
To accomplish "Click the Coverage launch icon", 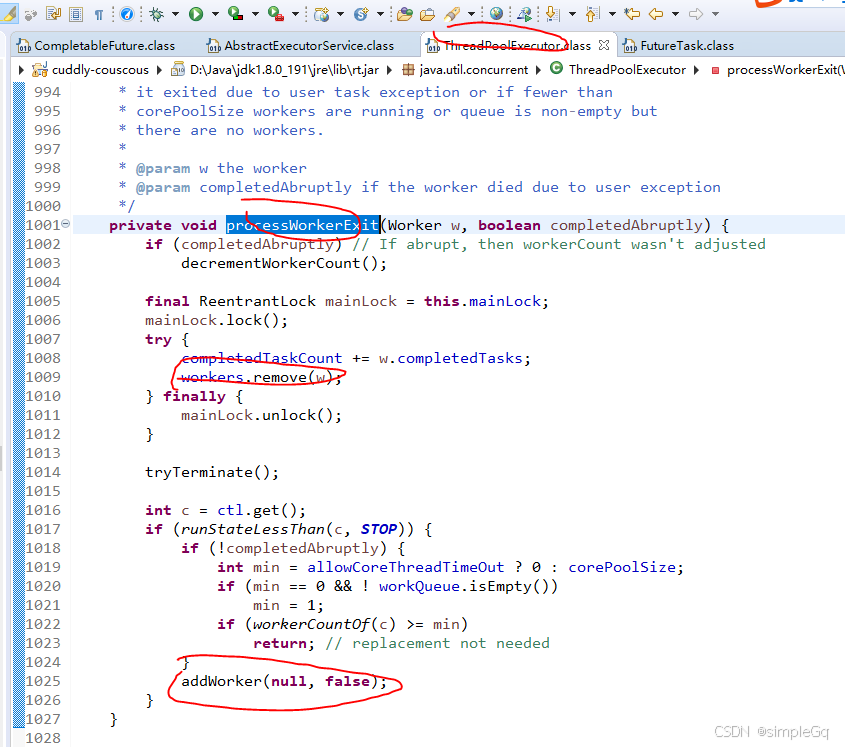I will 236,14.
